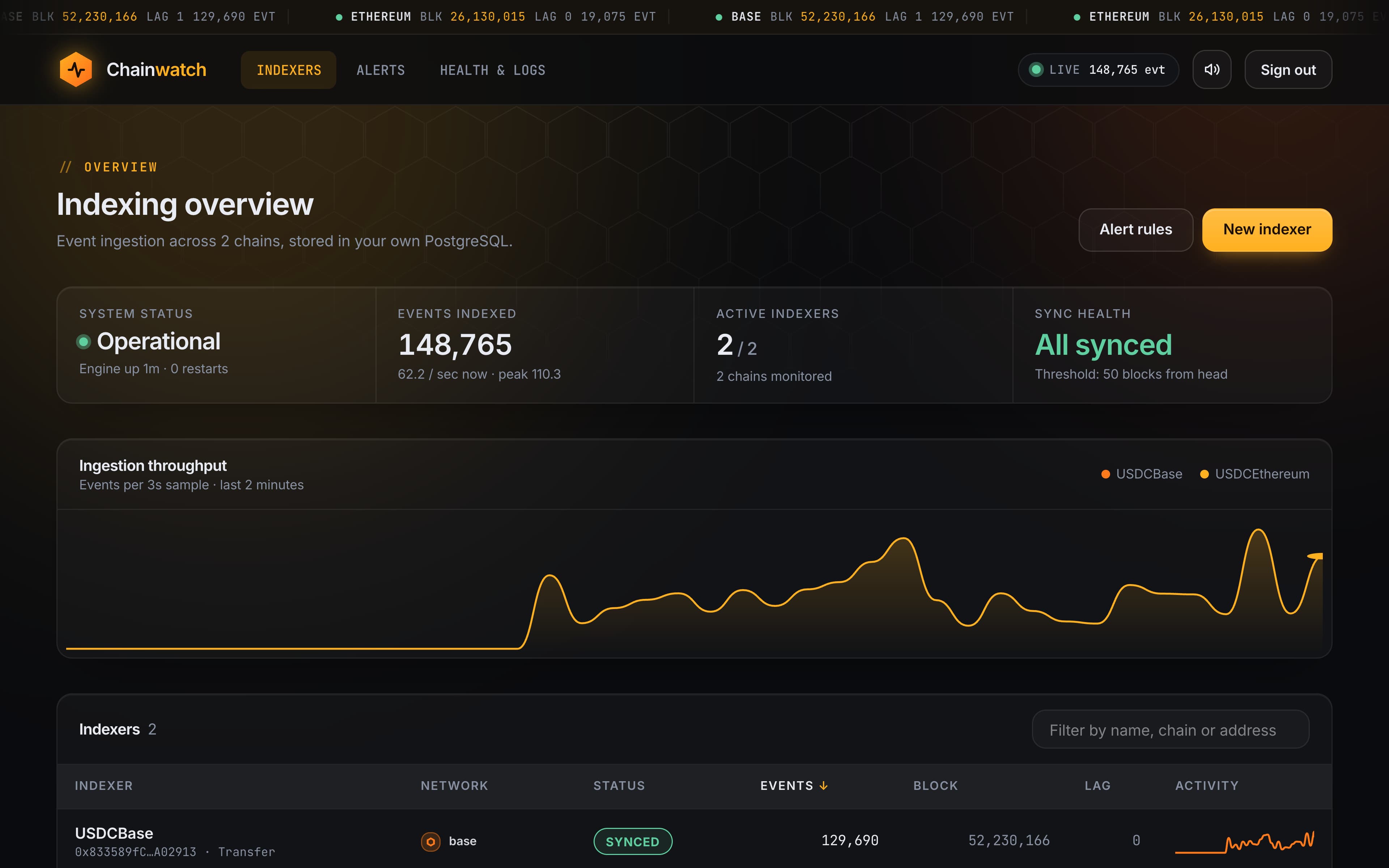1389x868 pixels.
Task: Click the SYNCED status badge
Action: (633, 842)
